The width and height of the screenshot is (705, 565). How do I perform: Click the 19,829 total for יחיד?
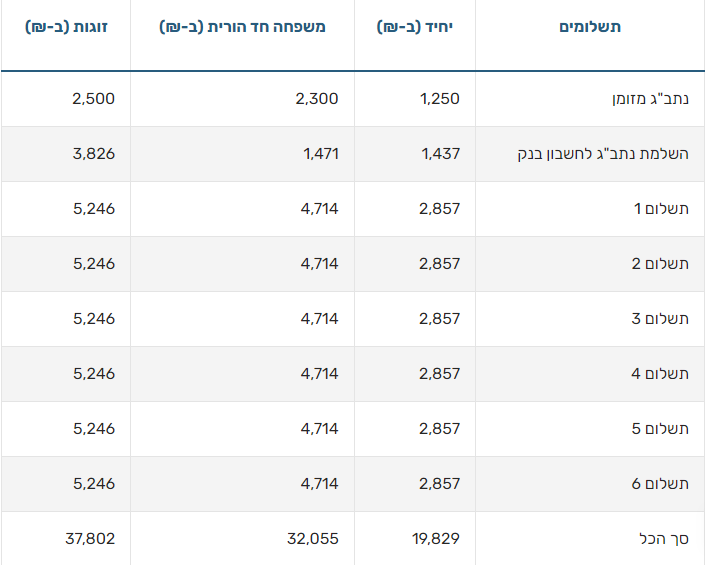click(436, 539)
